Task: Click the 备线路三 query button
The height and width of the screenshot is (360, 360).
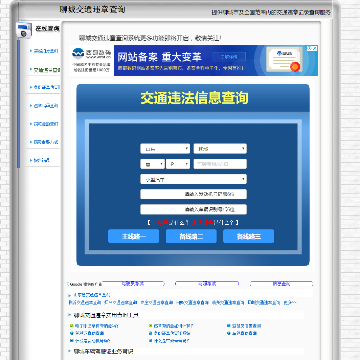Action: point(248,236)
